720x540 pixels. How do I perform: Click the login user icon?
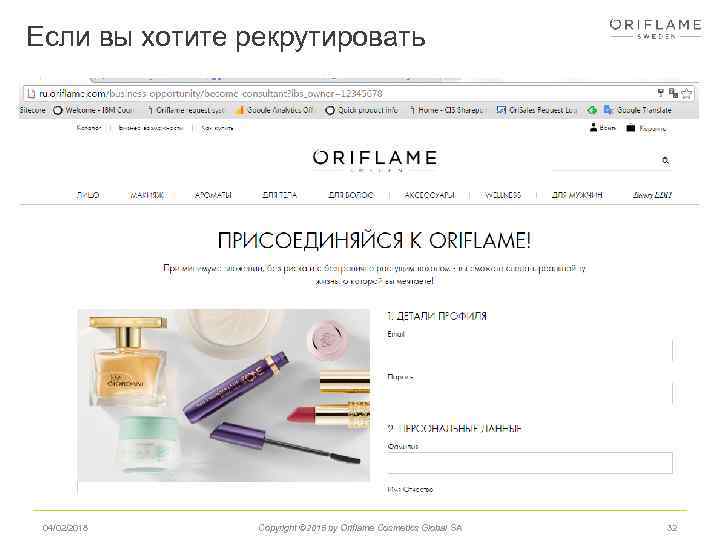tap(593, 127)
